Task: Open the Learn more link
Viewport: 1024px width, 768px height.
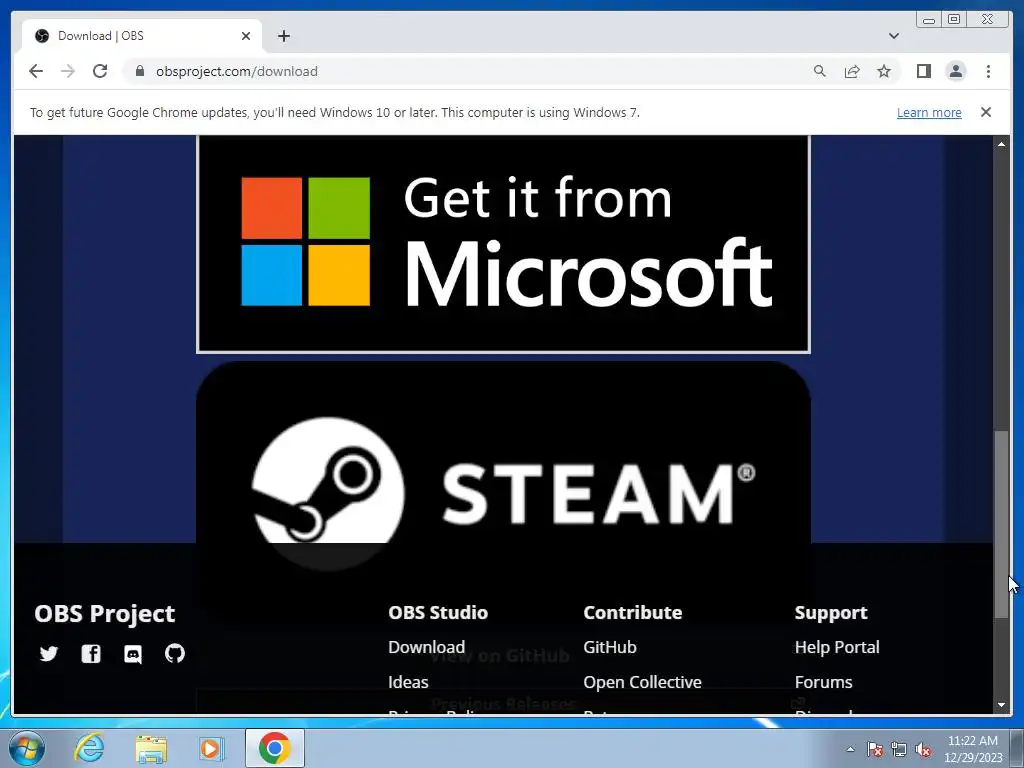Action: (x=929, y=112)
